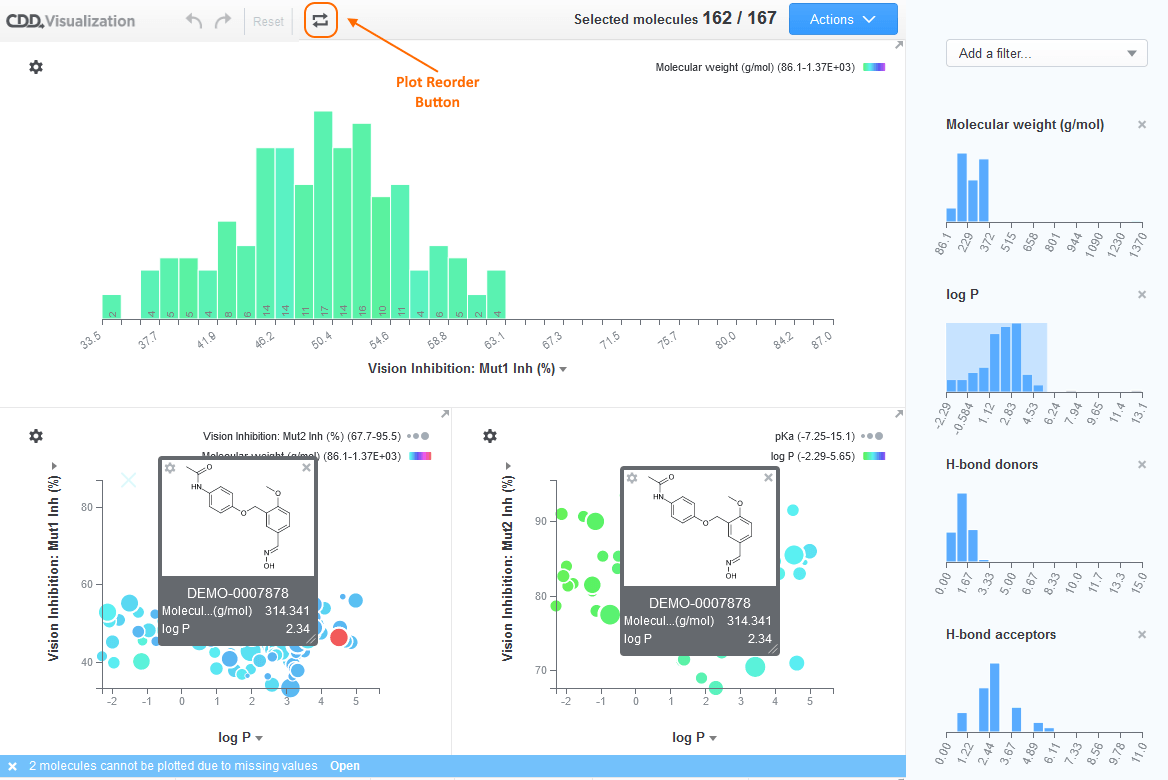Open the histogram plot settings gear
Image resolution: width=1168 pixels, height=780 pixels.
36,67
